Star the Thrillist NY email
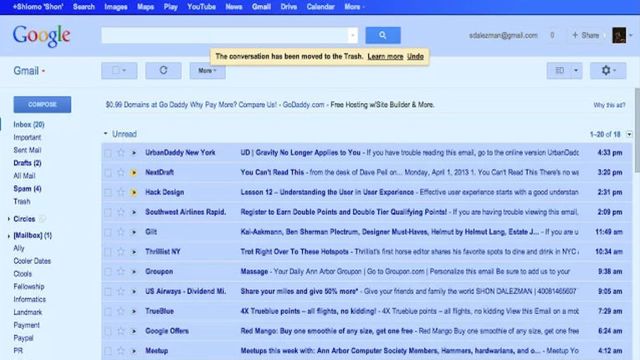 pyautogui.click(x=121, y=252)
